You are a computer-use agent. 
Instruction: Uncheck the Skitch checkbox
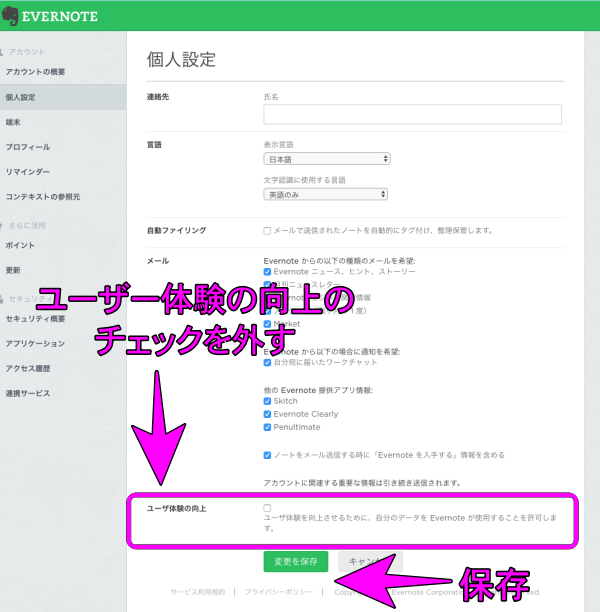[267, 401]
